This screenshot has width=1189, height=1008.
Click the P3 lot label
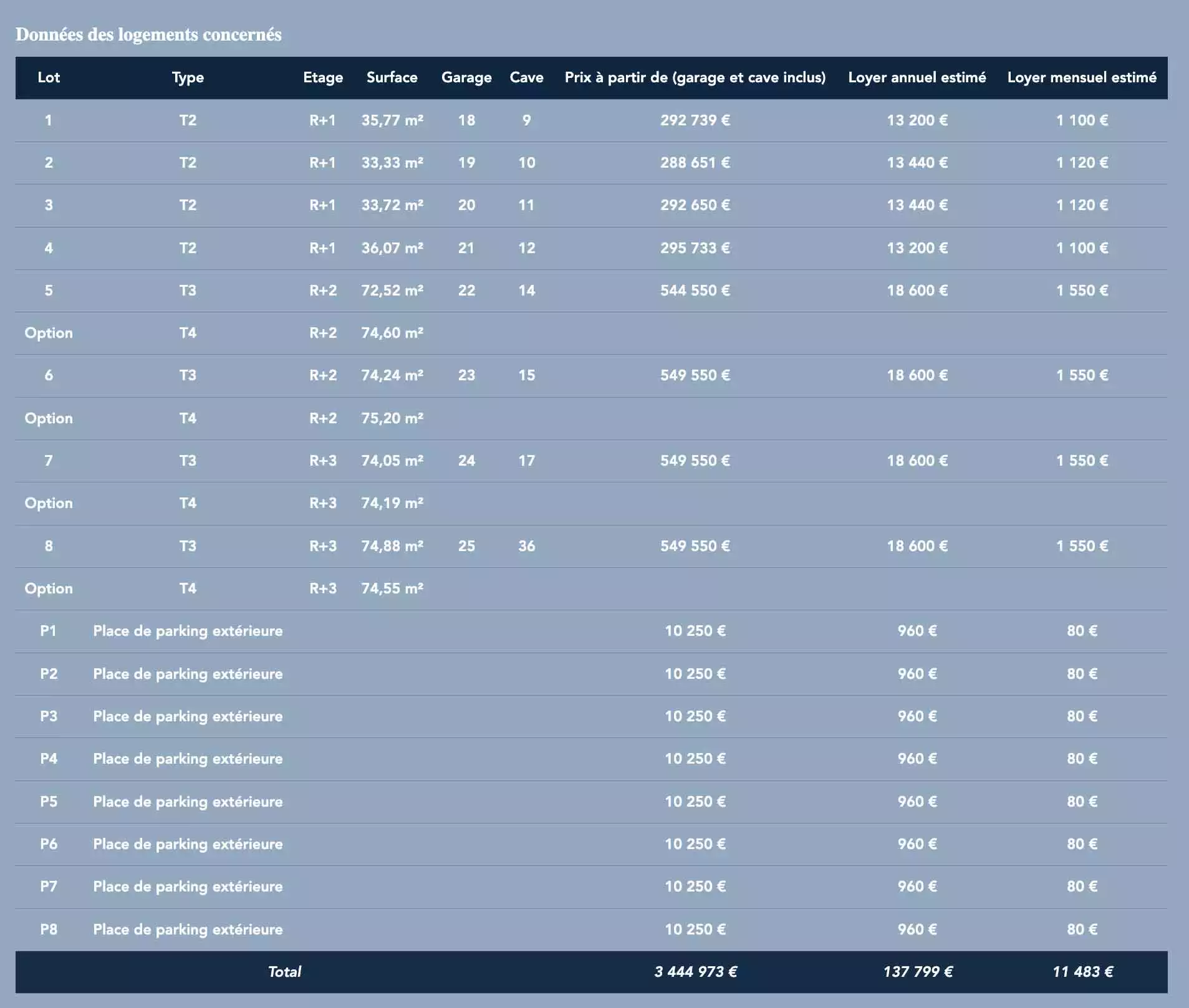coord(49,716)
